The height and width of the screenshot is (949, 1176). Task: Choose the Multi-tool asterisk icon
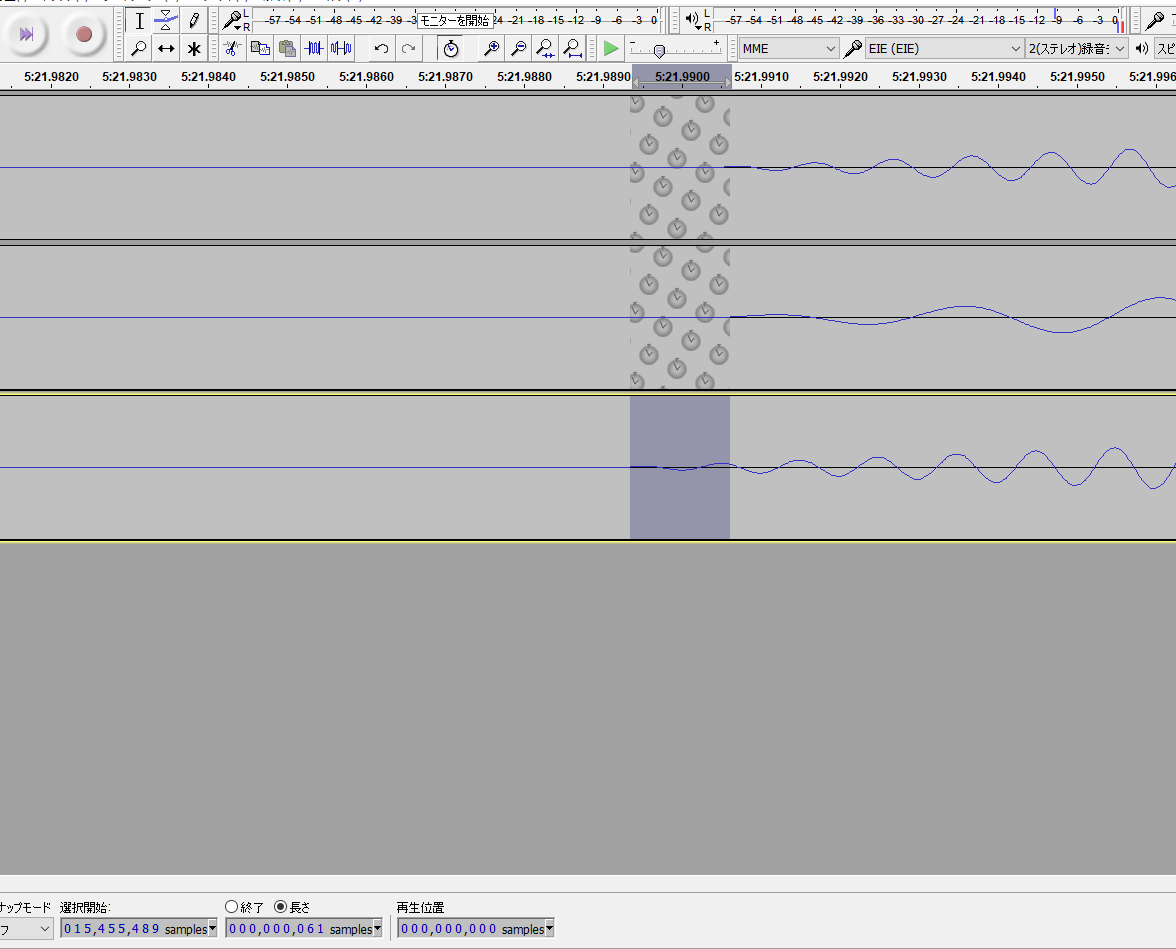194,48
